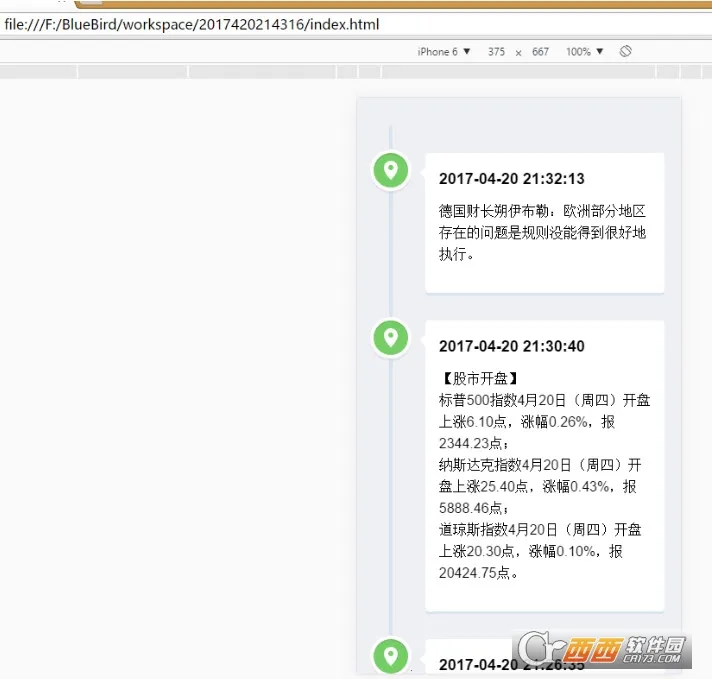
Task: Click the third card's partially visible timestamp
Action: pos(480,665)
